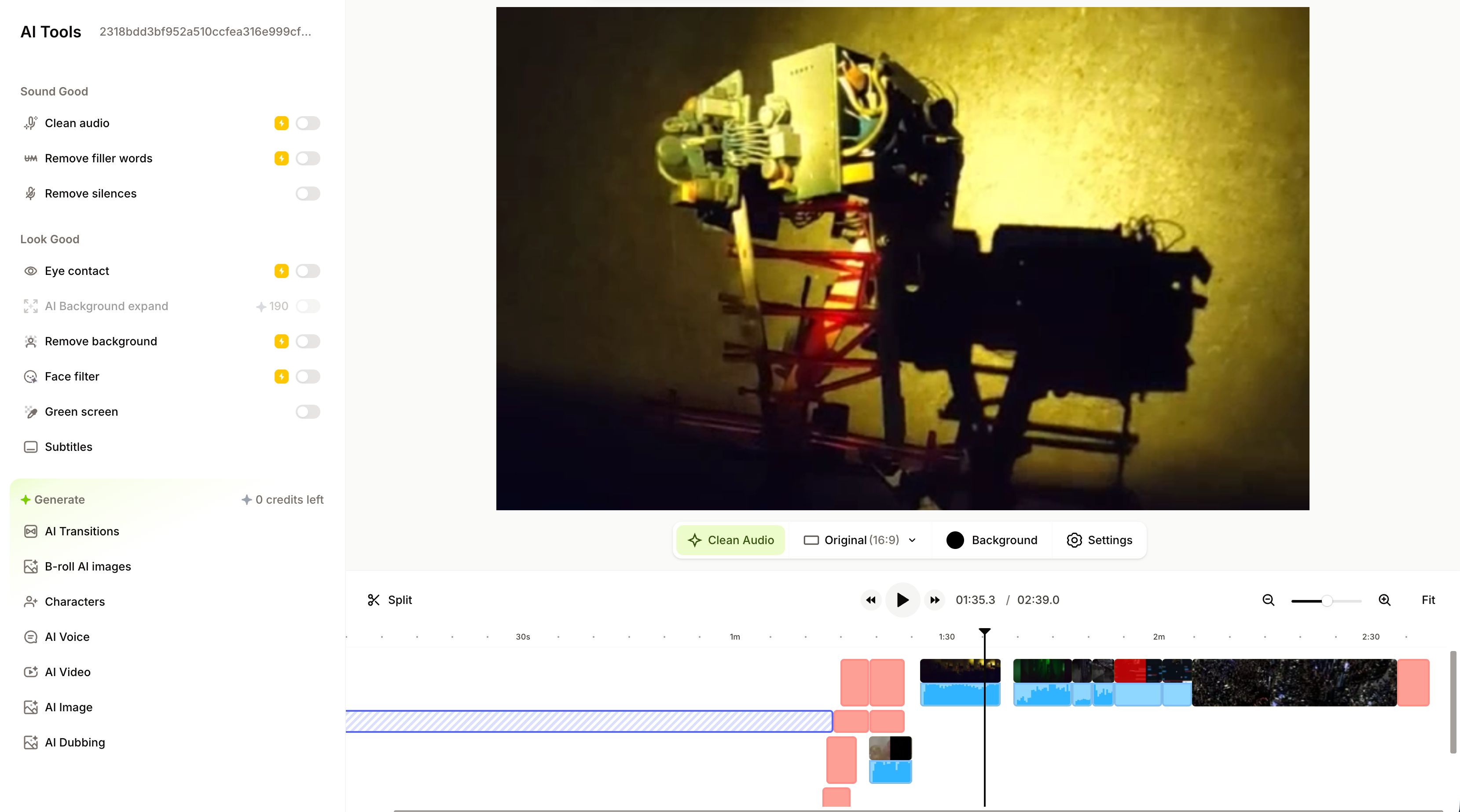Screen dimensions: 1460x812
Task: Turn on Remove silences toggle
Action: [x=308, y=193]
